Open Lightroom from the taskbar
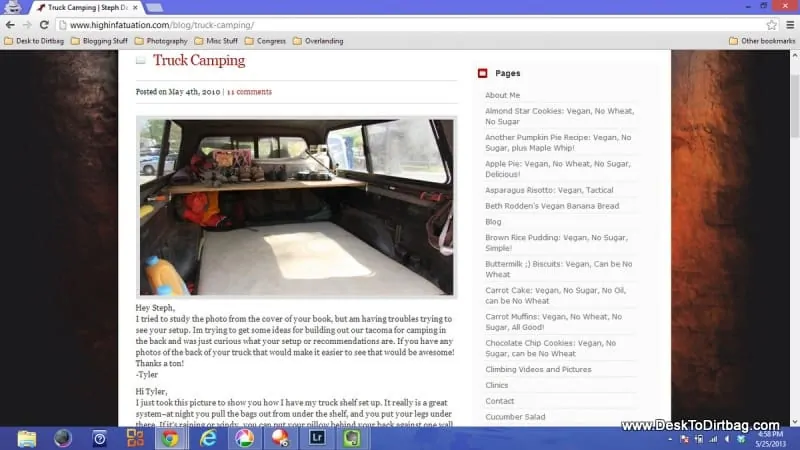The image size is (800, 450). click(x=317, y=439)
